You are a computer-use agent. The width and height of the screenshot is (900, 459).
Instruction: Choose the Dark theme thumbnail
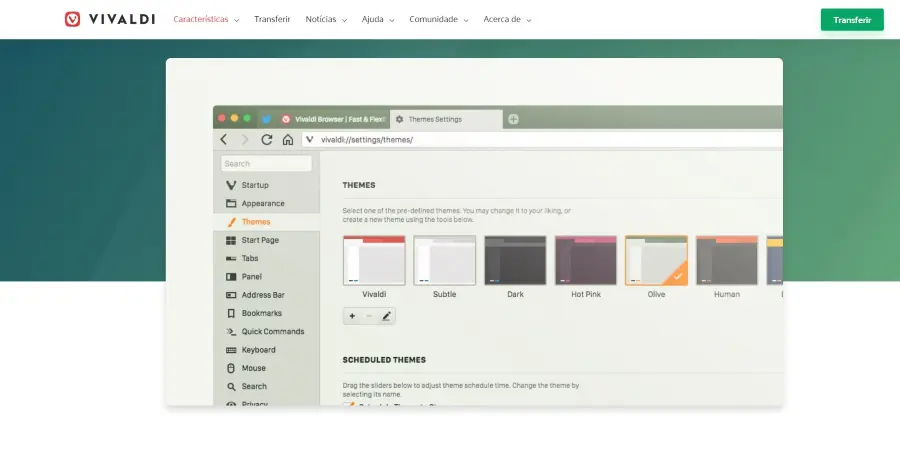tap(515, 260)
